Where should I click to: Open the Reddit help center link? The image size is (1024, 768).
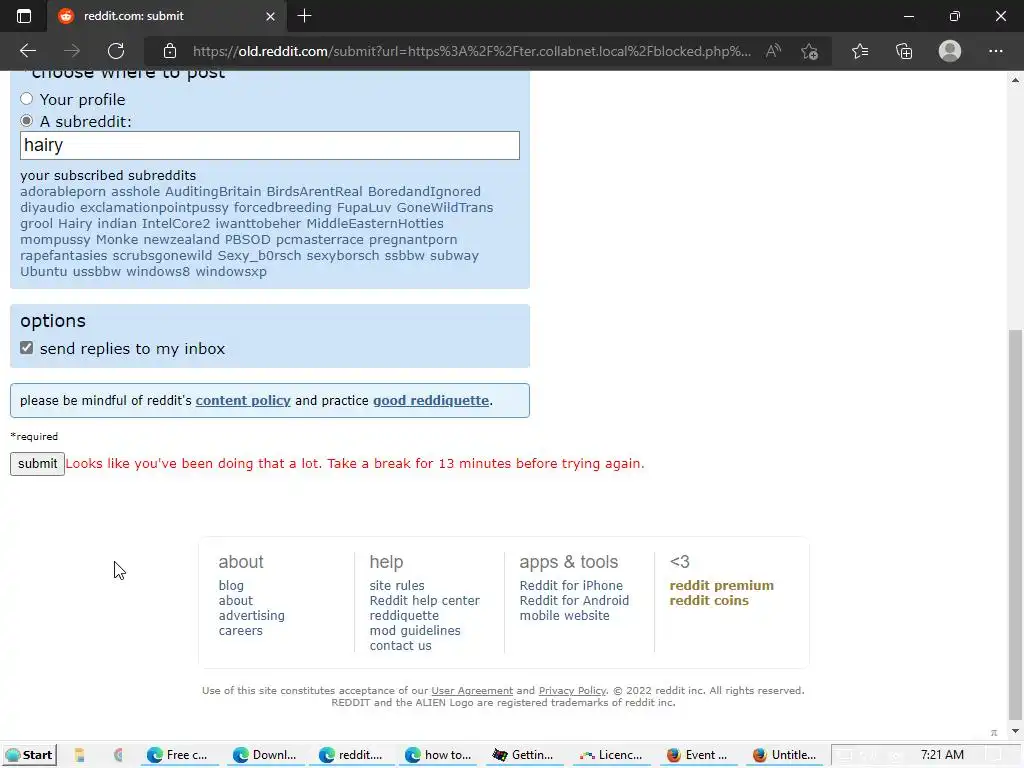(424, 601)
